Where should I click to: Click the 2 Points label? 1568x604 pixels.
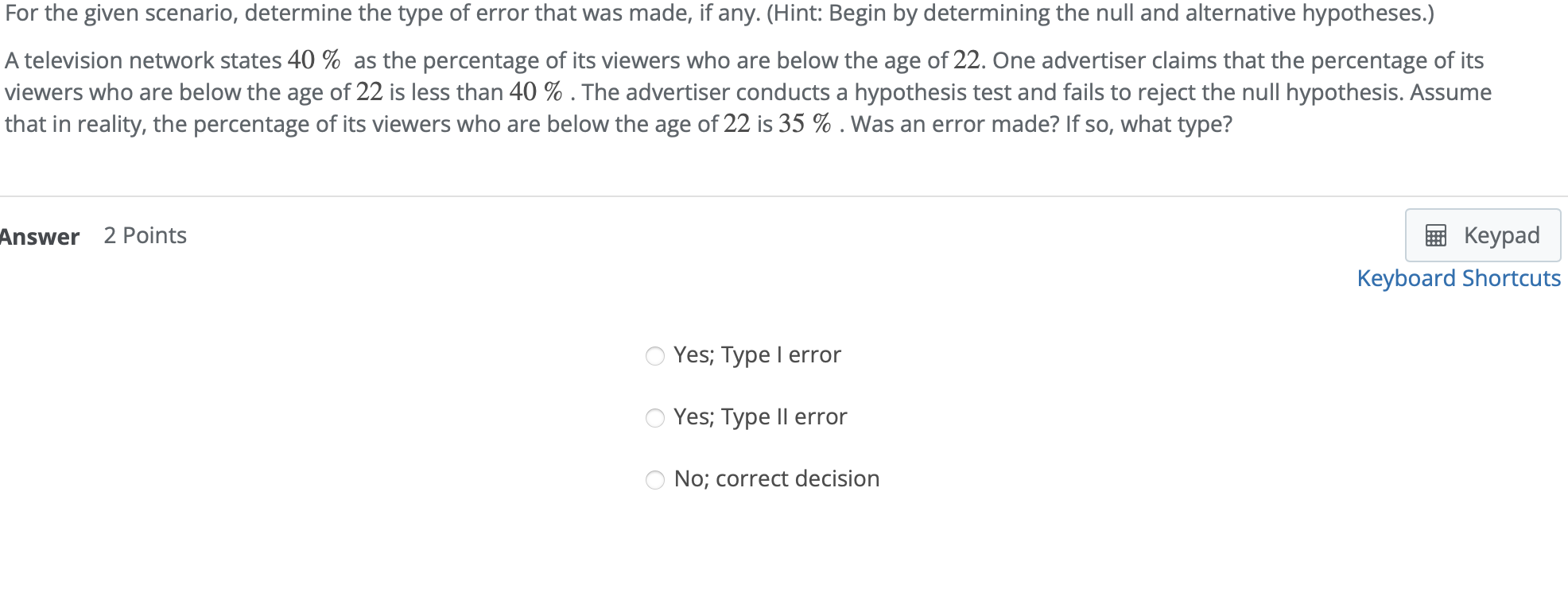[145, 235]
